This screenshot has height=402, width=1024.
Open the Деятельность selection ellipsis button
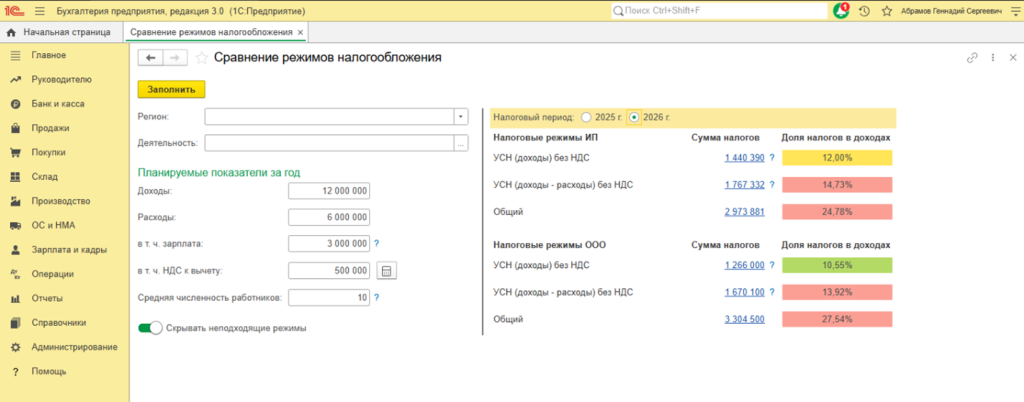461,143
